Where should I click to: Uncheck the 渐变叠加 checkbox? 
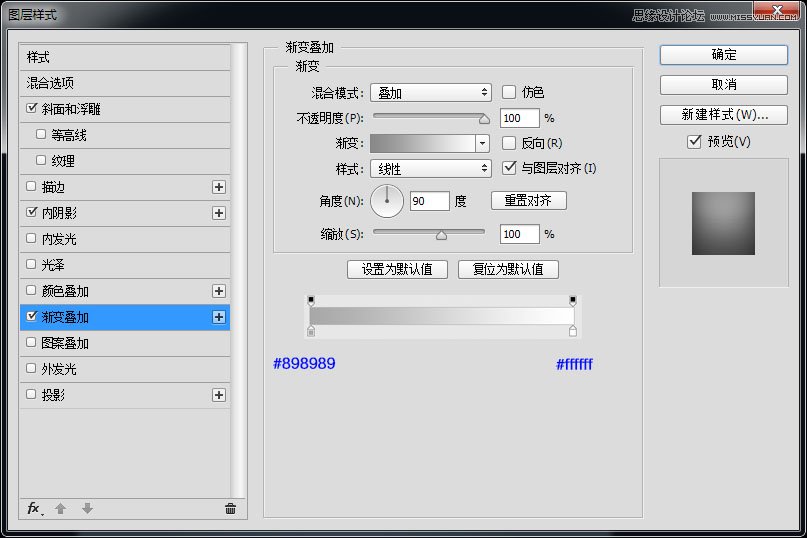(x=32, y=316)
